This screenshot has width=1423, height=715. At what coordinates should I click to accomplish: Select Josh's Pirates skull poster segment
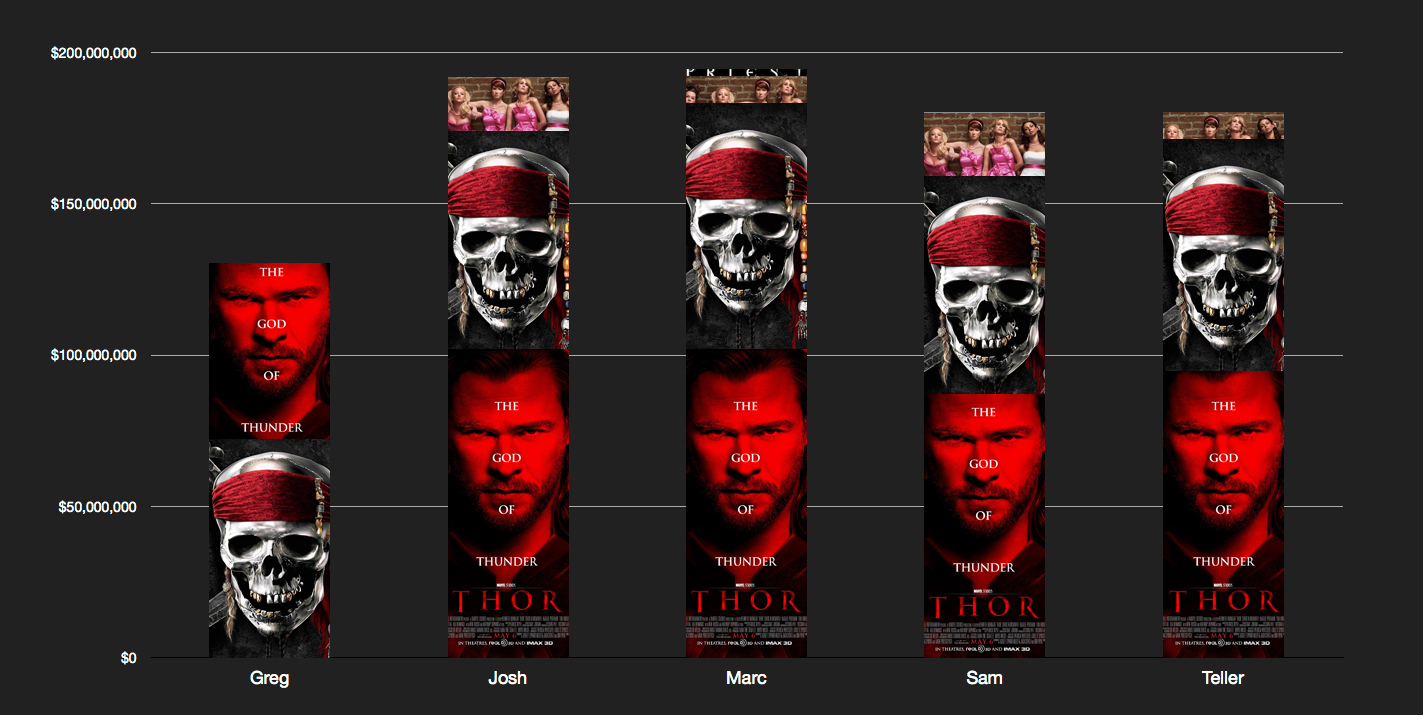tap(508, 240)
